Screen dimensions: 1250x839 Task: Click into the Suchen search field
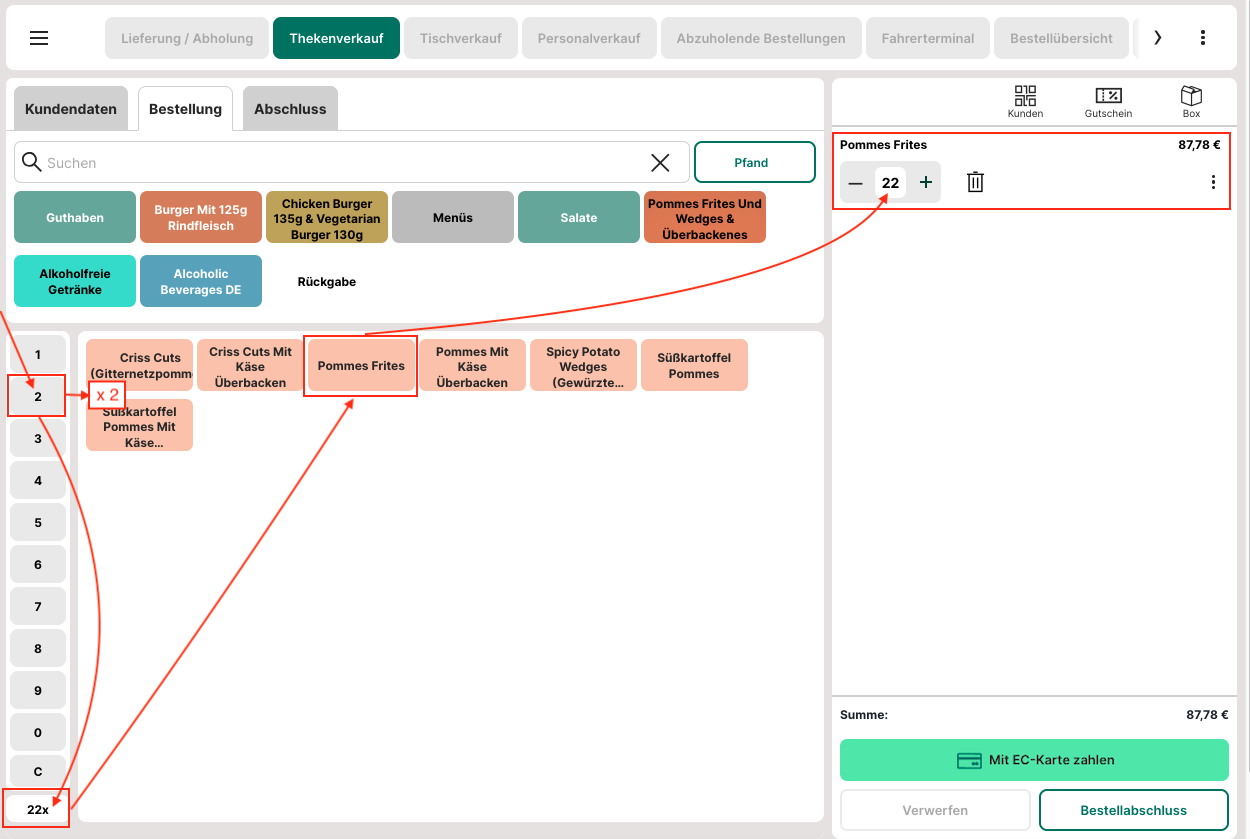[x=340, y=163]
